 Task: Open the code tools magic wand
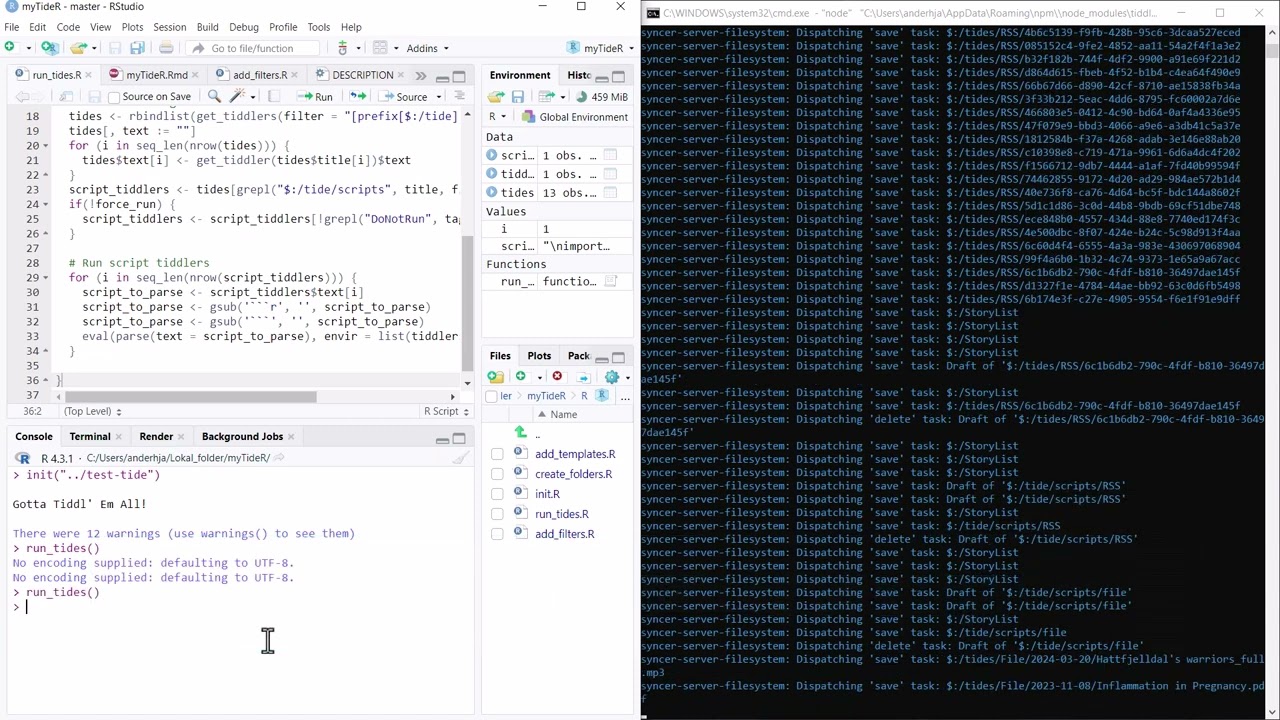(x=238, y=97)
